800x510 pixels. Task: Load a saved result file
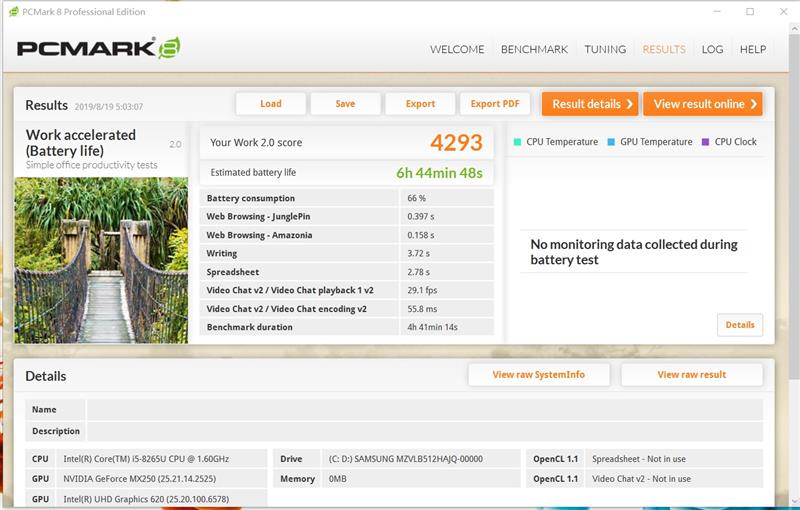[271, 104]
